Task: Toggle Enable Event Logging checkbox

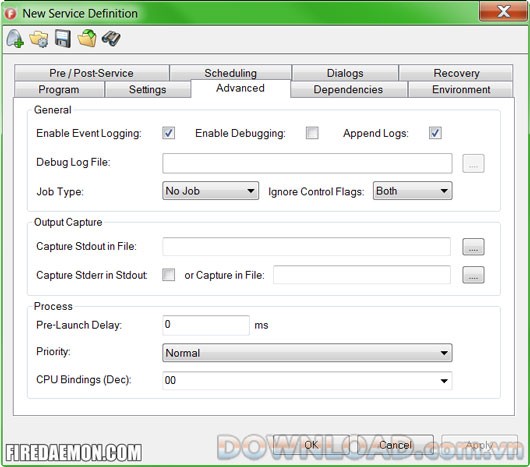Action: 168,133
